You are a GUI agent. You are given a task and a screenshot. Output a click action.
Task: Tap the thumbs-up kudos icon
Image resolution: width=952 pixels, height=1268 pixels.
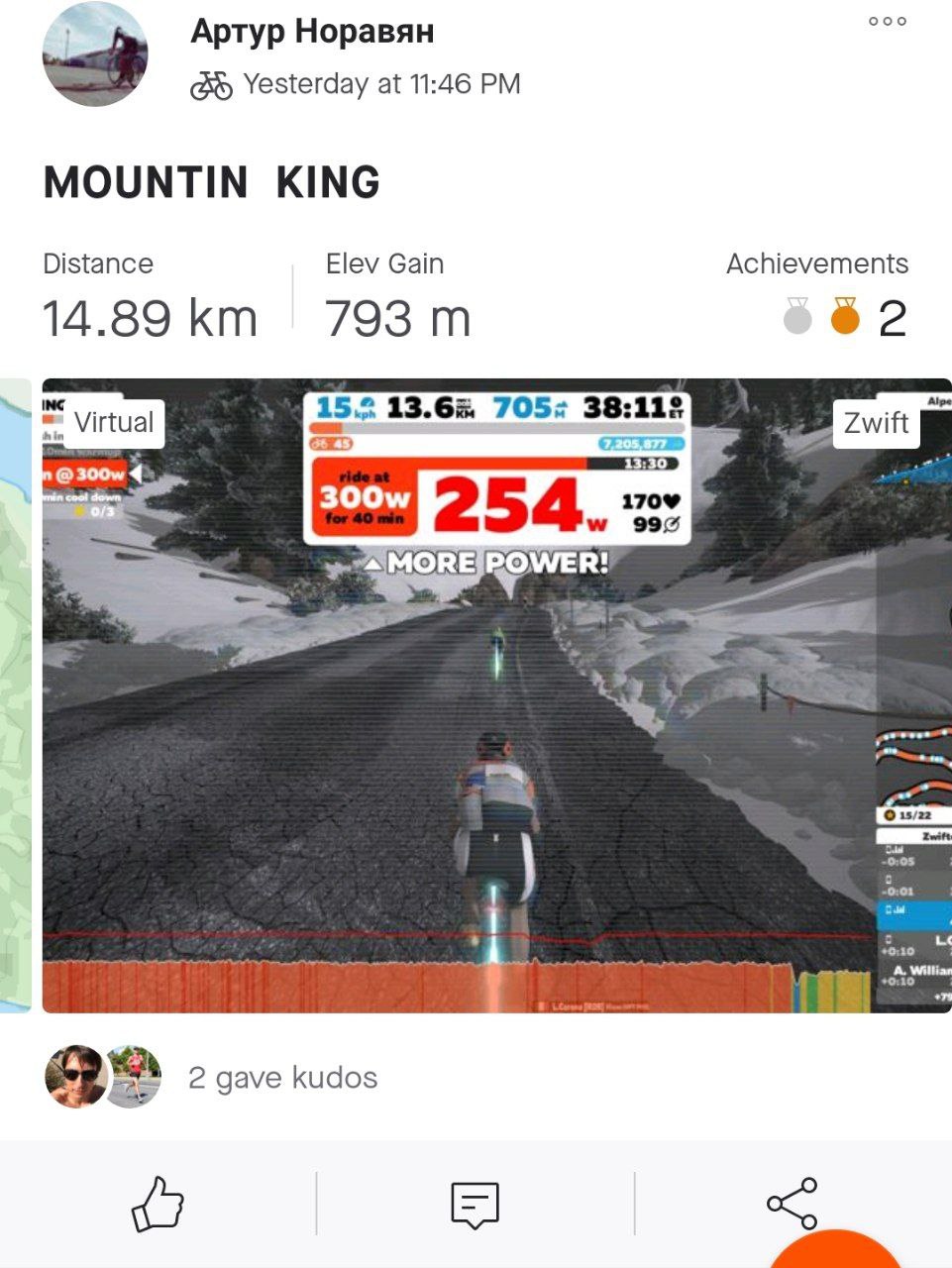pos(159,1204)
